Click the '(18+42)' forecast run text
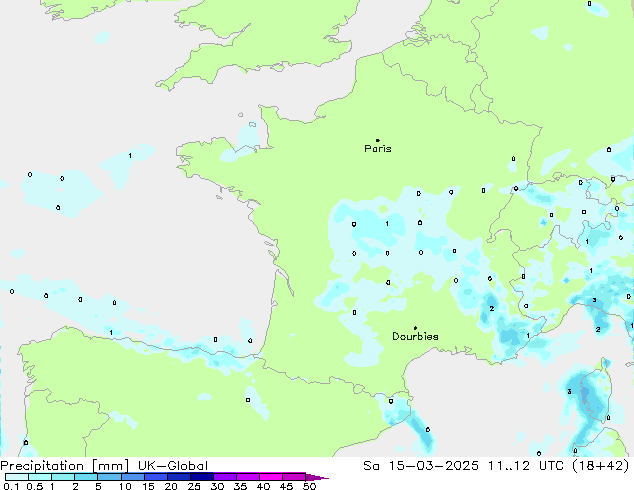Screen dimensions: 634x490 (x=602, y=466)
